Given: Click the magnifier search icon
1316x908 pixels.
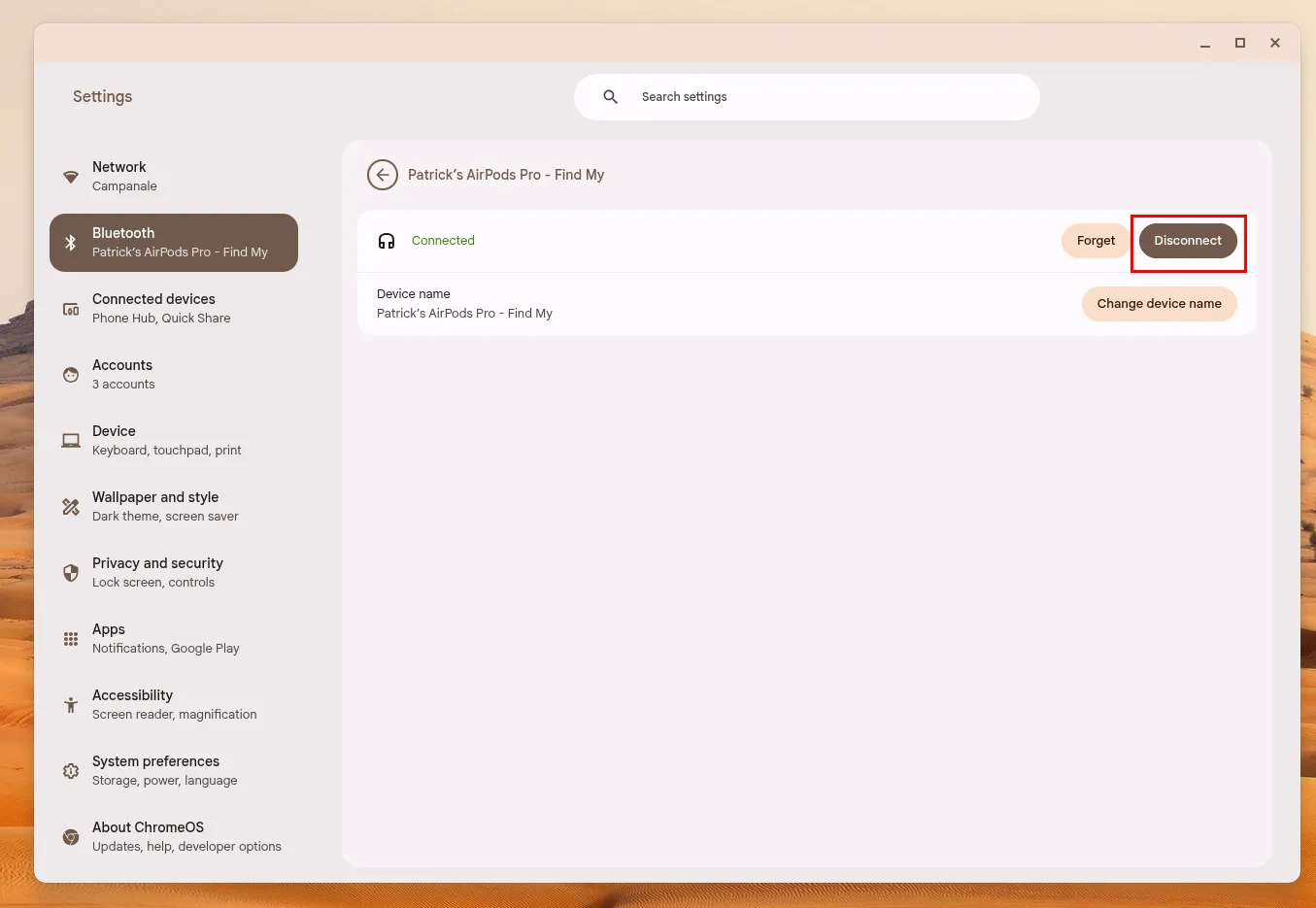Looking at the screenshot, I should click(x=611, y=97).
